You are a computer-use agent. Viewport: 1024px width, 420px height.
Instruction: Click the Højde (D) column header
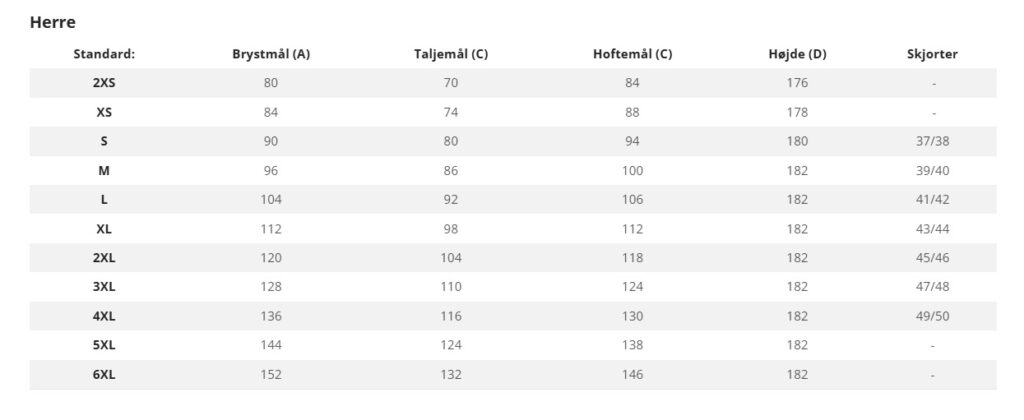[797, 54]
